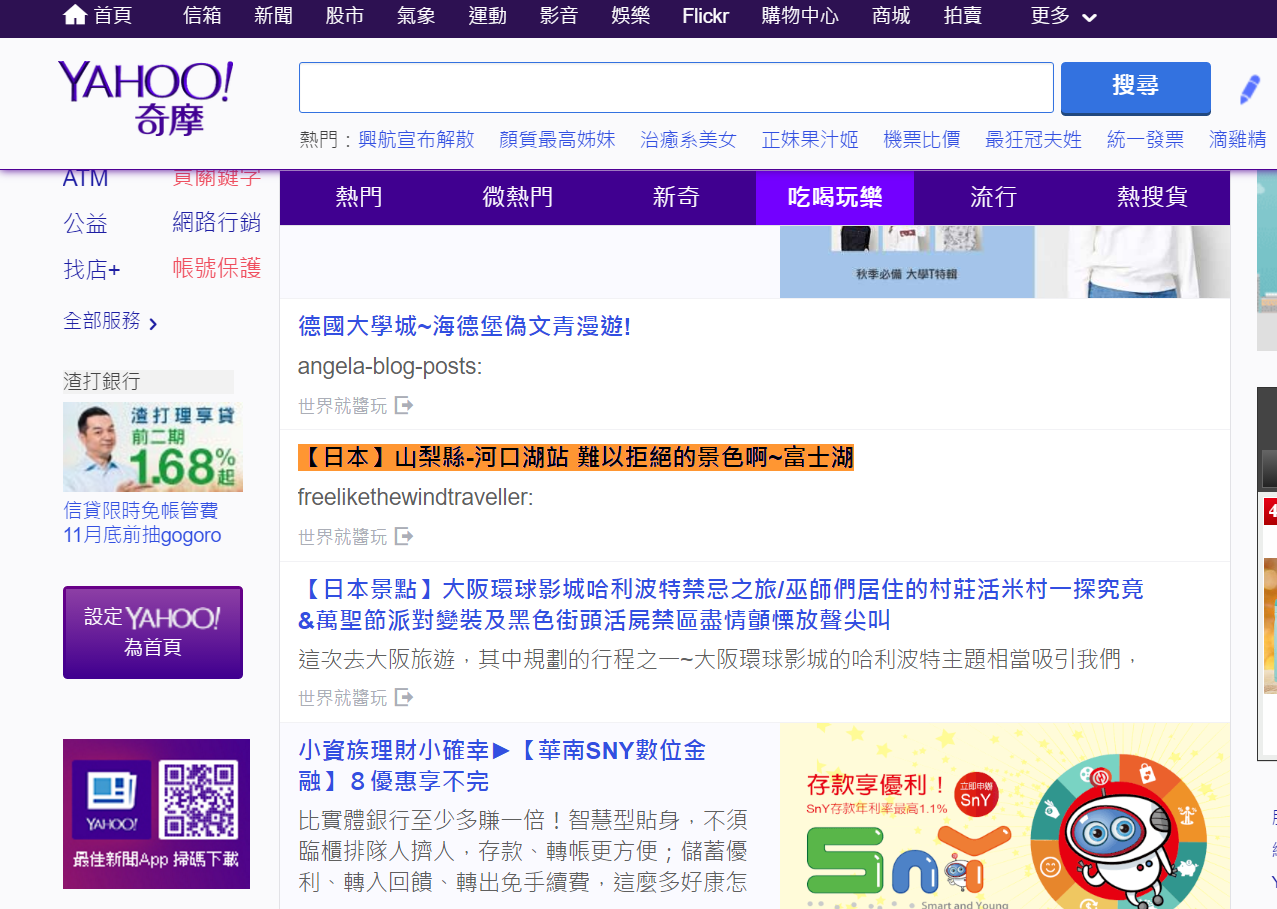Open the ATM sidebar link

coord(85,180)
